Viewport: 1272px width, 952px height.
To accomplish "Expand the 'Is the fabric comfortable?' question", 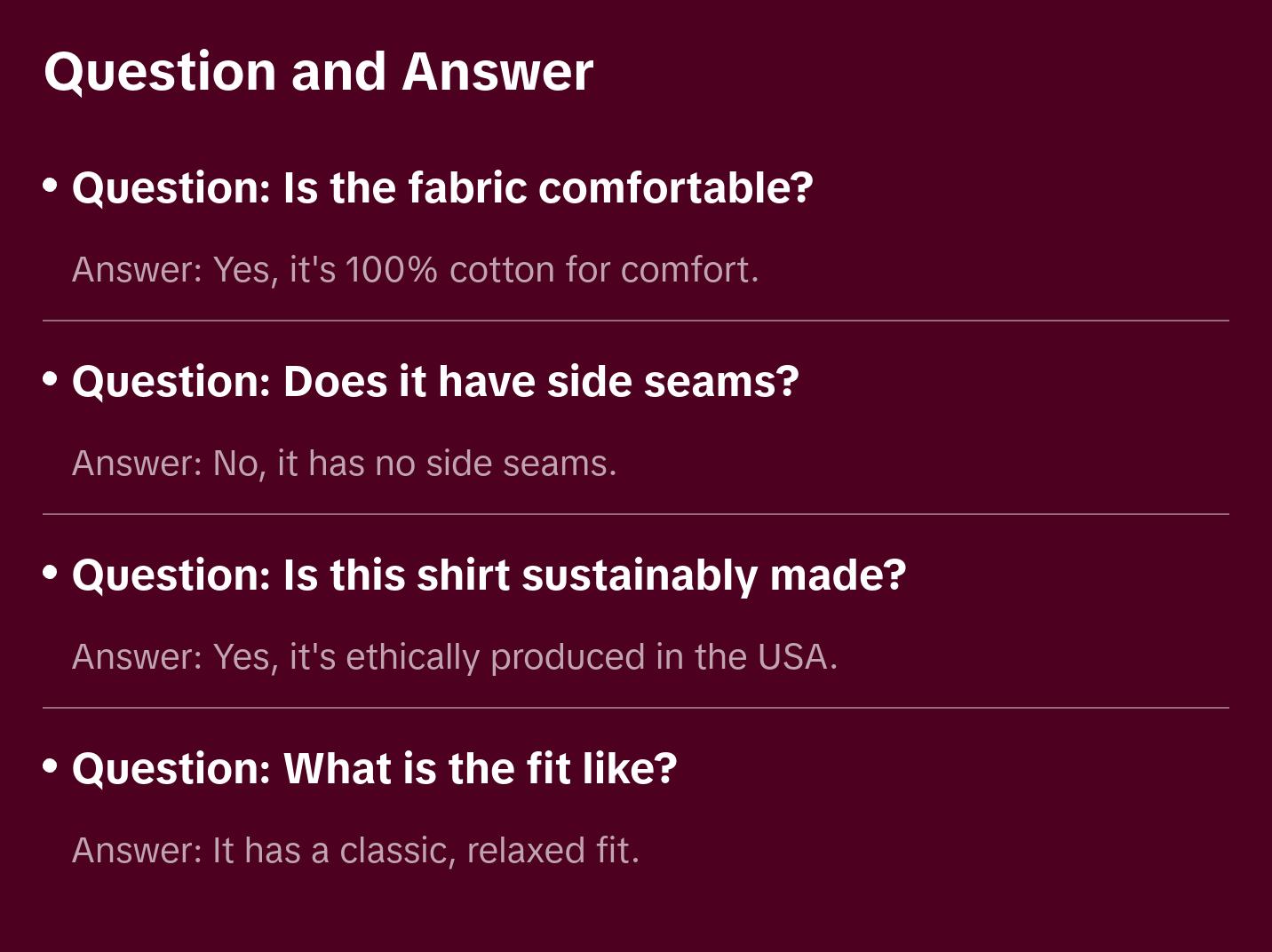I will click(442, 188).
